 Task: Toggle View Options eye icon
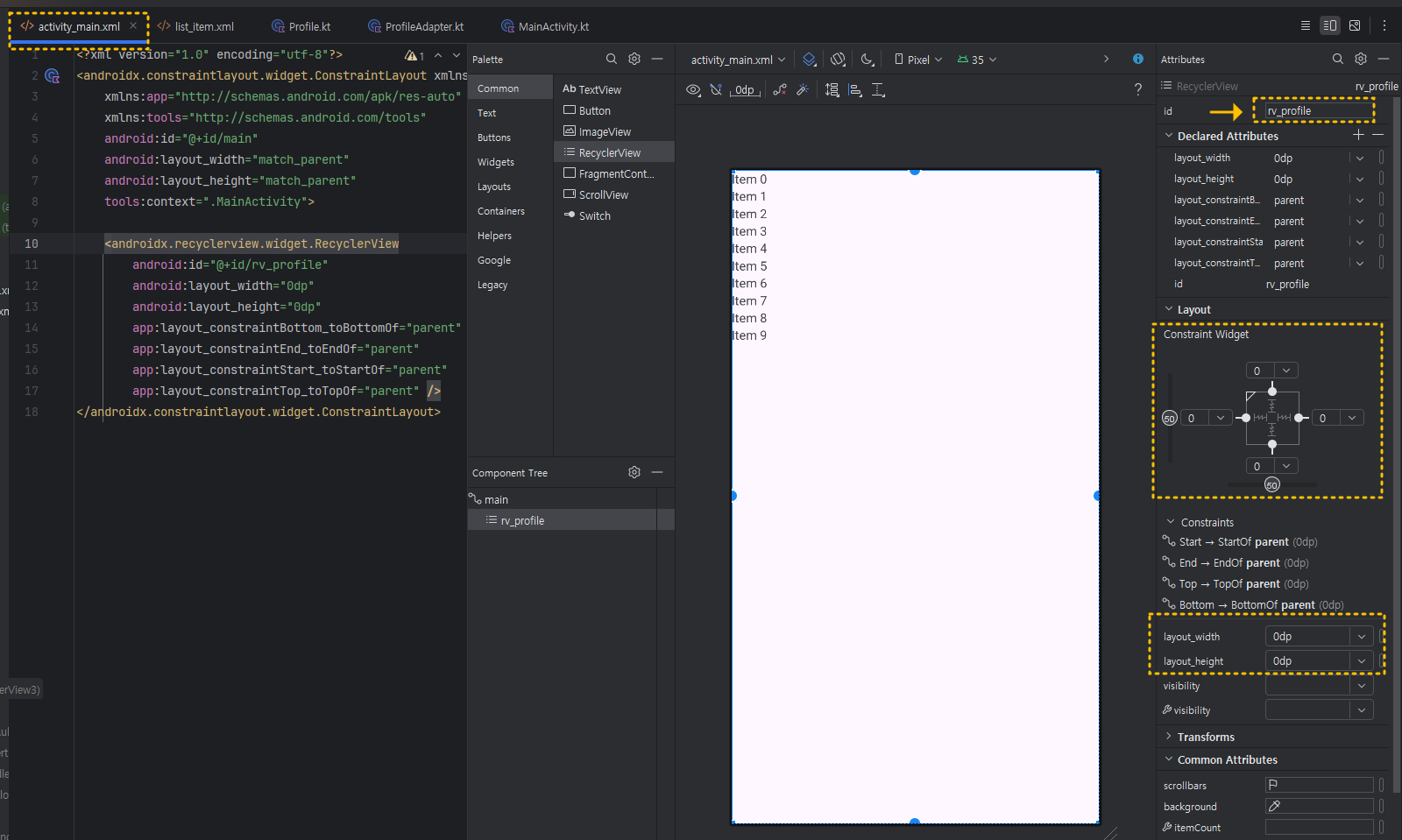tap(693, 89)
